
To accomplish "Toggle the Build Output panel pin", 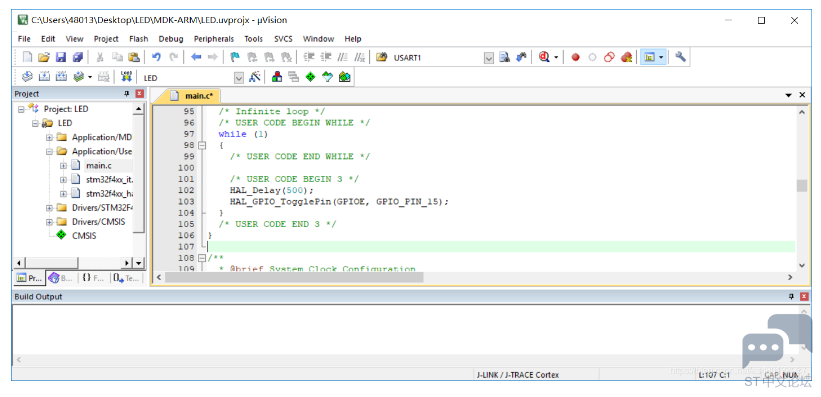I will [x=791, y=296].
